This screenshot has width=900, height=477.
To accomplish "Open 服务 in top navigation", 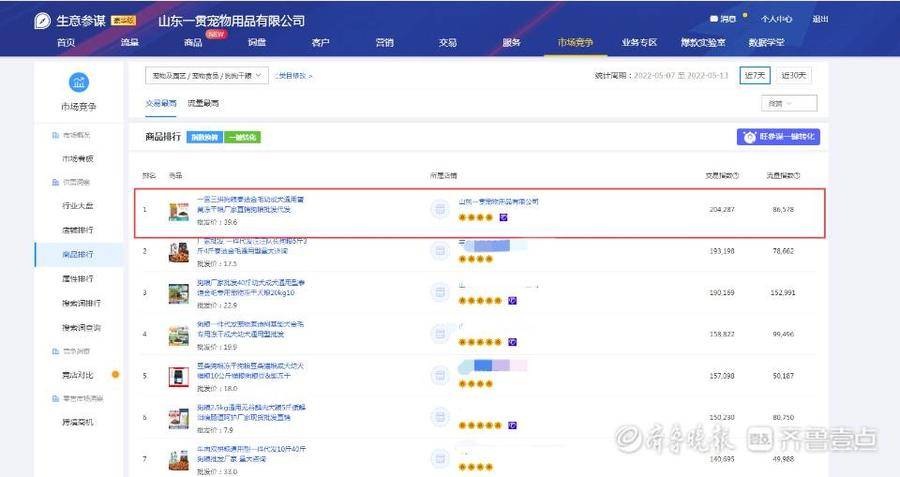I will (x=511, y=42).
